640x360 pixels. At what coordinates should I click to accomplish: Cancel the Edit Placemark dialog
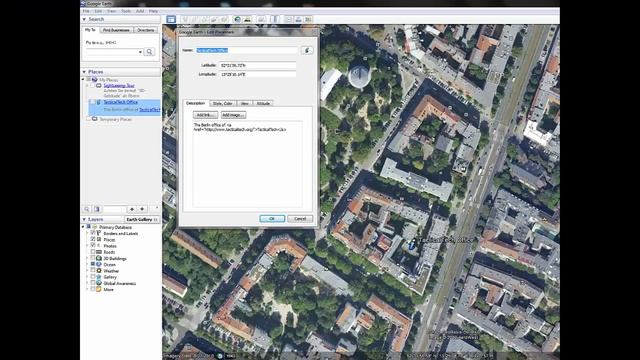pyautogui.click(x=300, y=219)
